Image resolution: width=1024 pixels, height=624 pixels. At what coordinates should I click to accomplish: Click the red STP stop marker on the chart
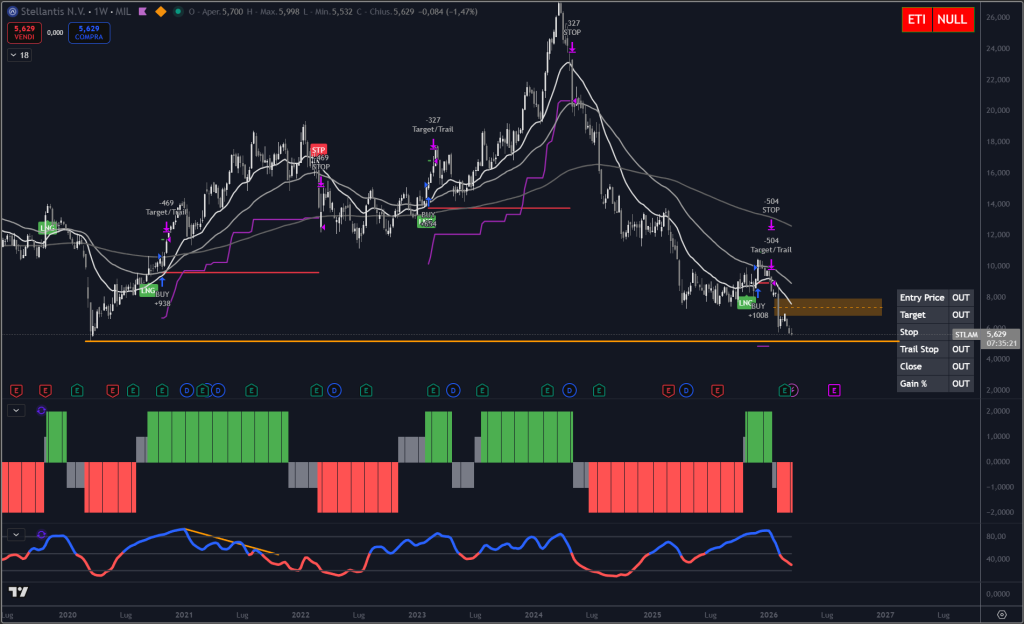[318, 149]
